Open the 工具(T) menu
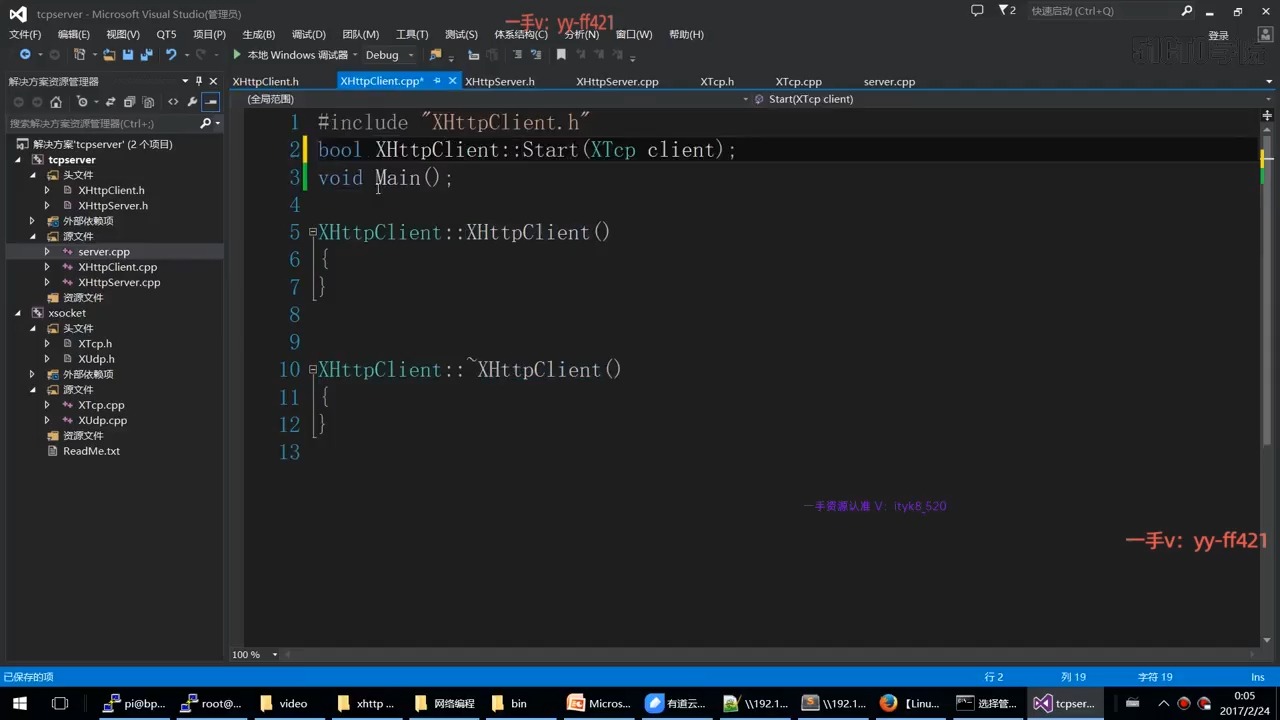 click(x=412, y=34)
